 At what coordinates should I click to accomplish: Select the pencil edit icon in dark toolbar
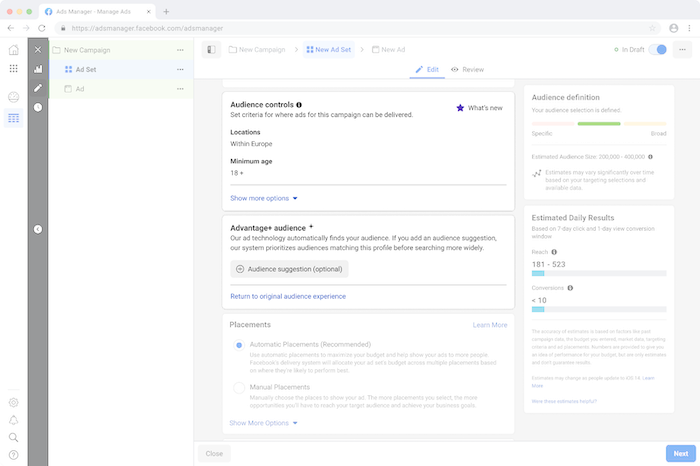point(38,88)
